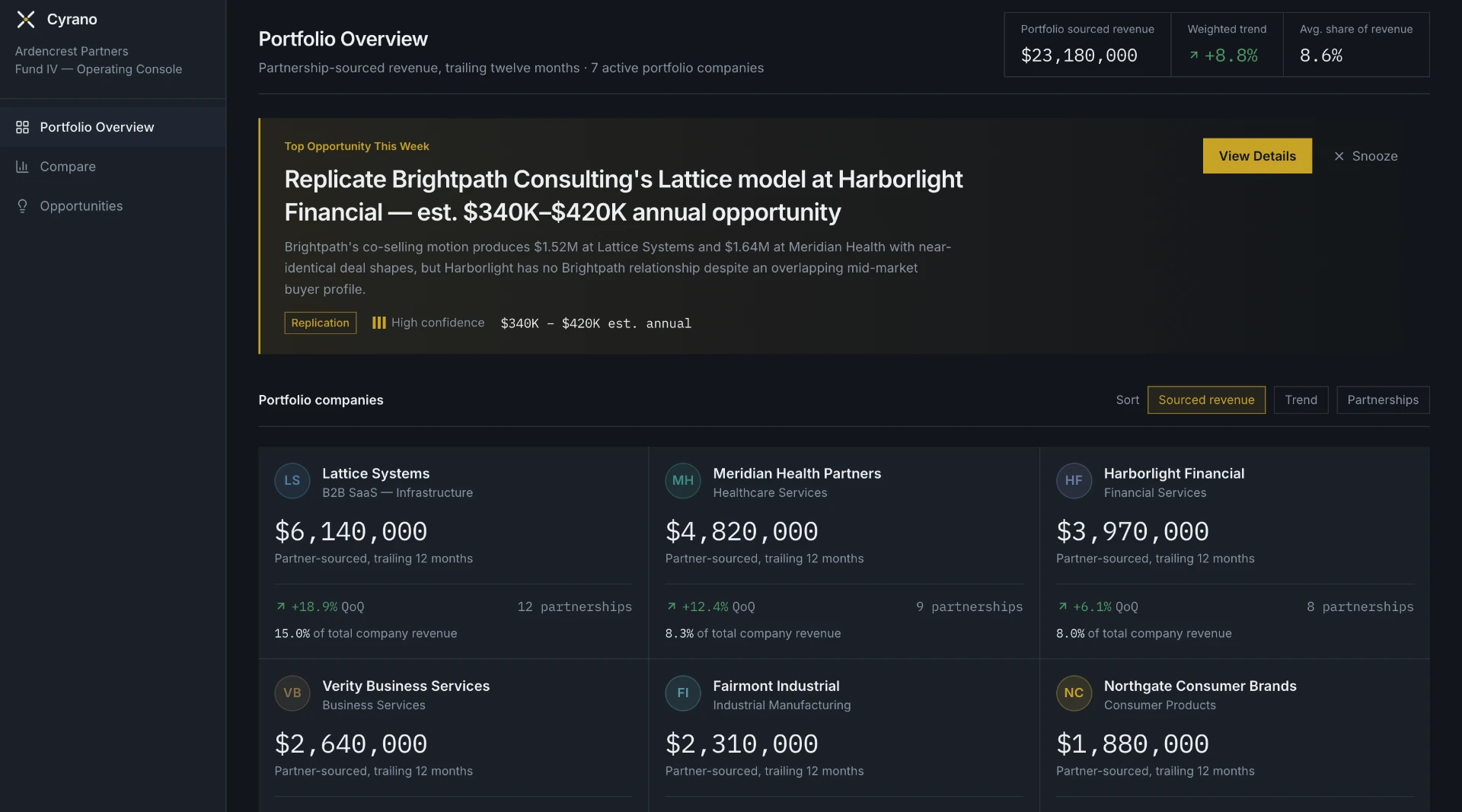1462x812 pixels.
Task: Click the 8 partnerships count
Action: click(x=1360, y=607)
